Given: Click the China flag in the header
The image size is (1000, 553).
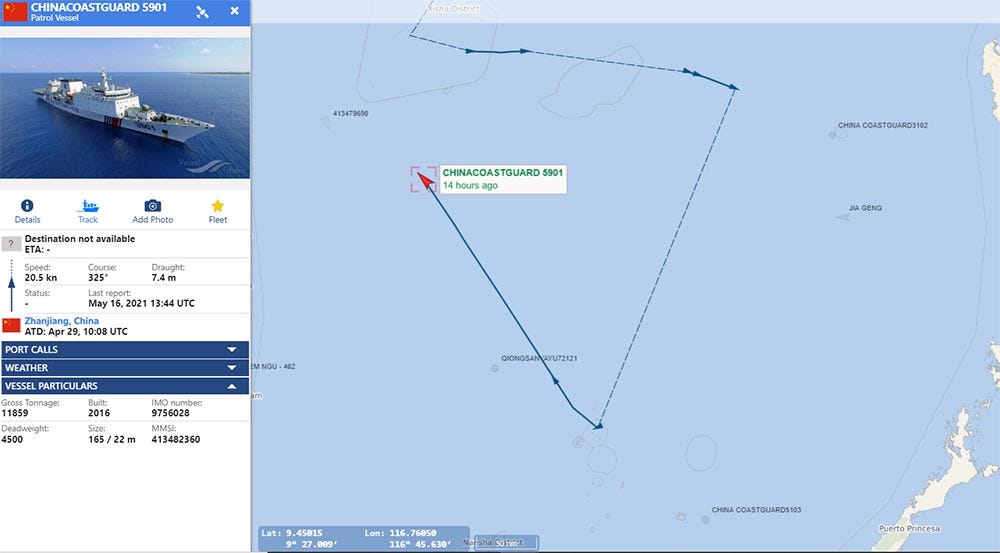Looking at the screenshot, I should tap(15, 11).
